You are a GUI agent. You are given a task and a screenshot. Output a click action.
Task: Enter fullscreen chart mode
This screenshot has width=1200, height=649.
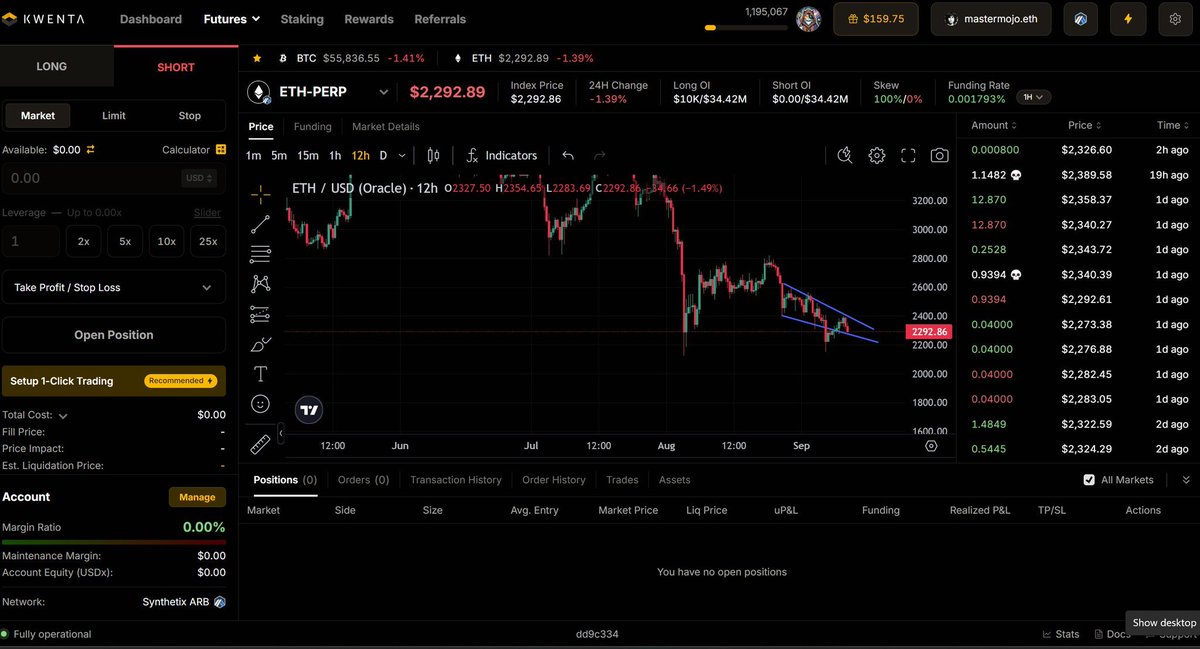[x=908, y=155]
